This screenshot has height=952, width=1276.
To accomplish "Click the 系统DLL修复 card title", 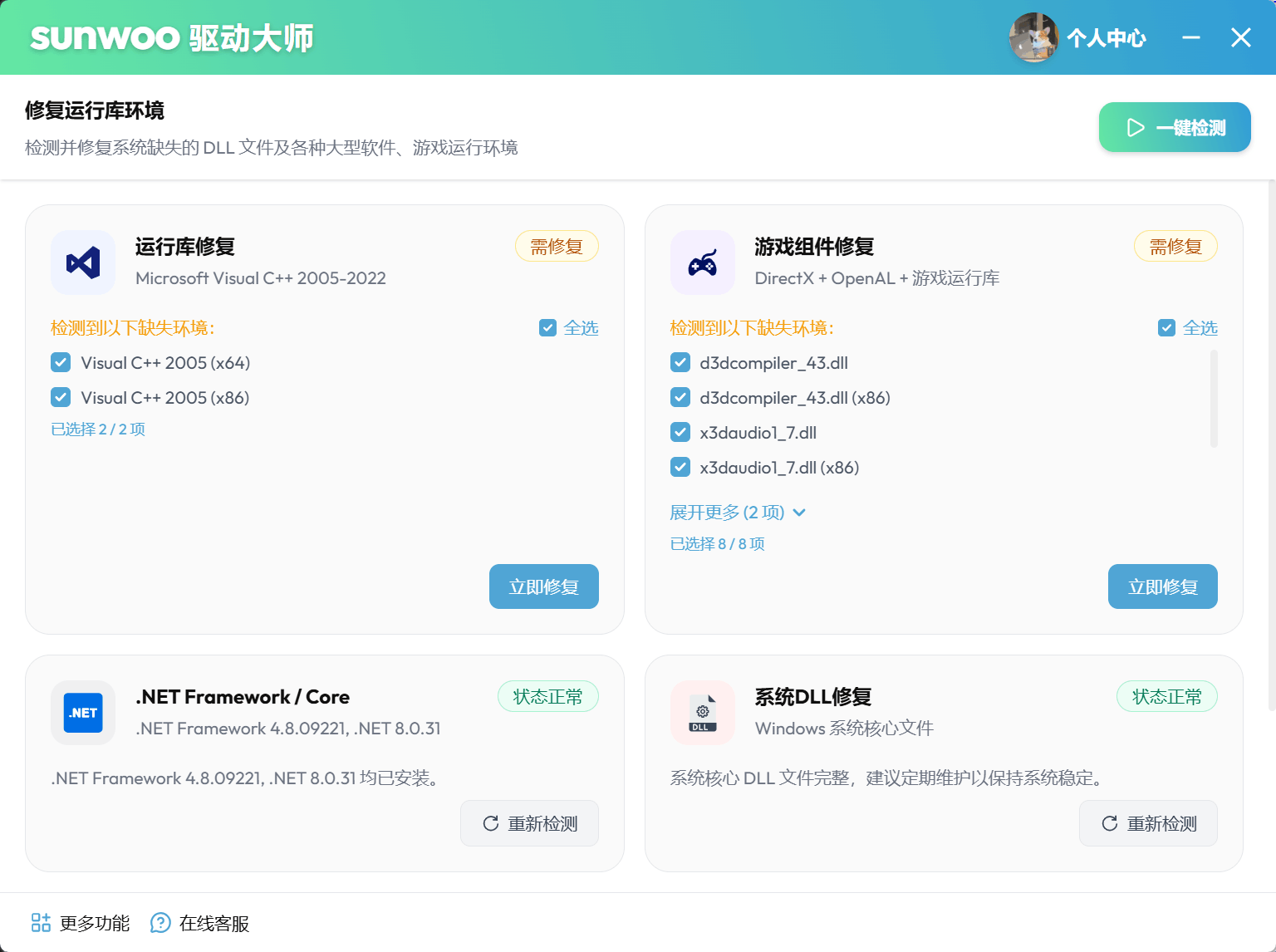I will 813,697.
